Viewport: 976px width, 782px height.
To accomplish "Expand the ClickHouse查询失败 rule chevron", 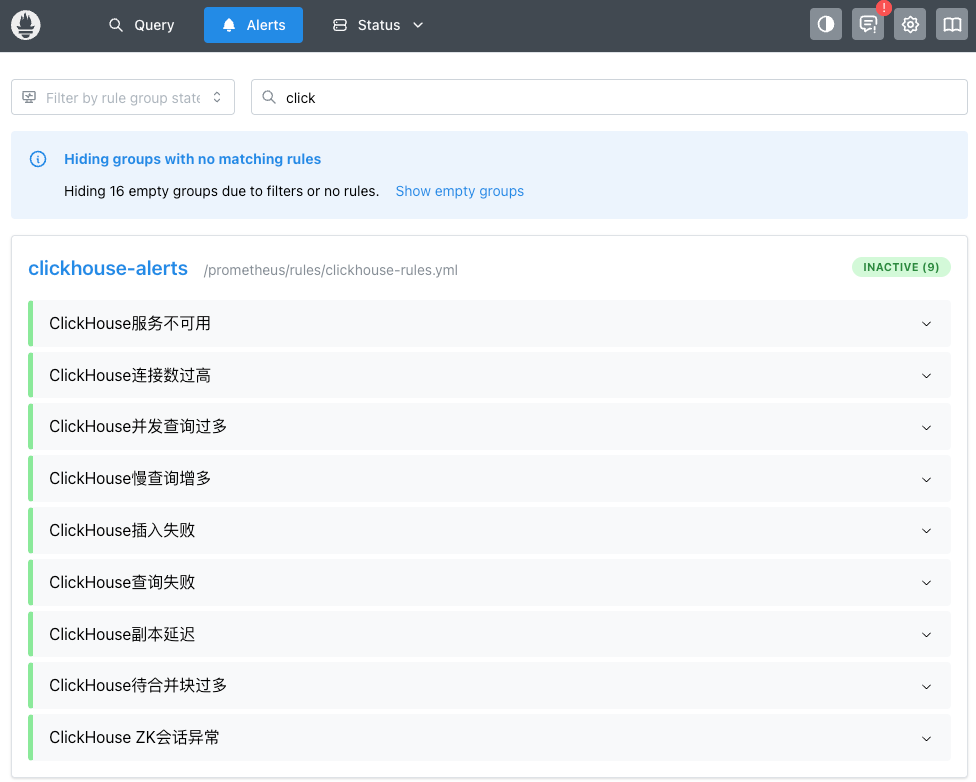I will point(926,583).
